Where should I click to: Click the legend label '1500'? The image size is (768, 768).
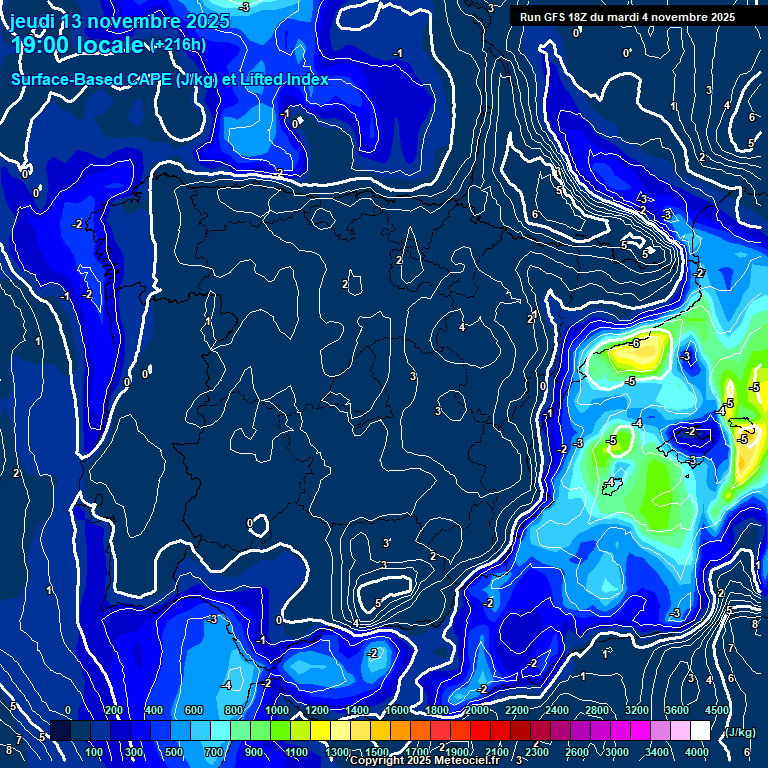(377, 751)
